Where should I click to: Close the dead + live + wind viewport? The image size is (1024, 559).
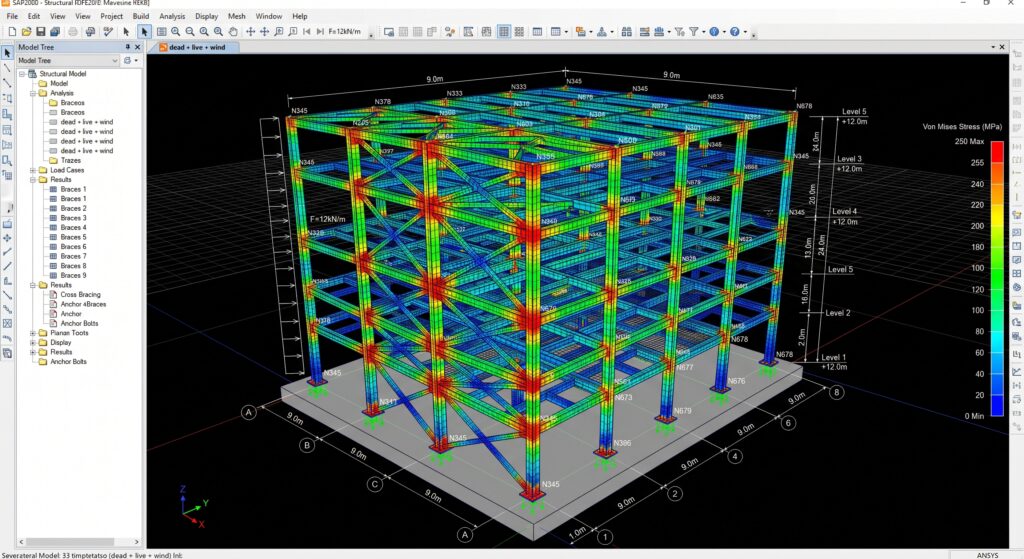coord(1002,47)
